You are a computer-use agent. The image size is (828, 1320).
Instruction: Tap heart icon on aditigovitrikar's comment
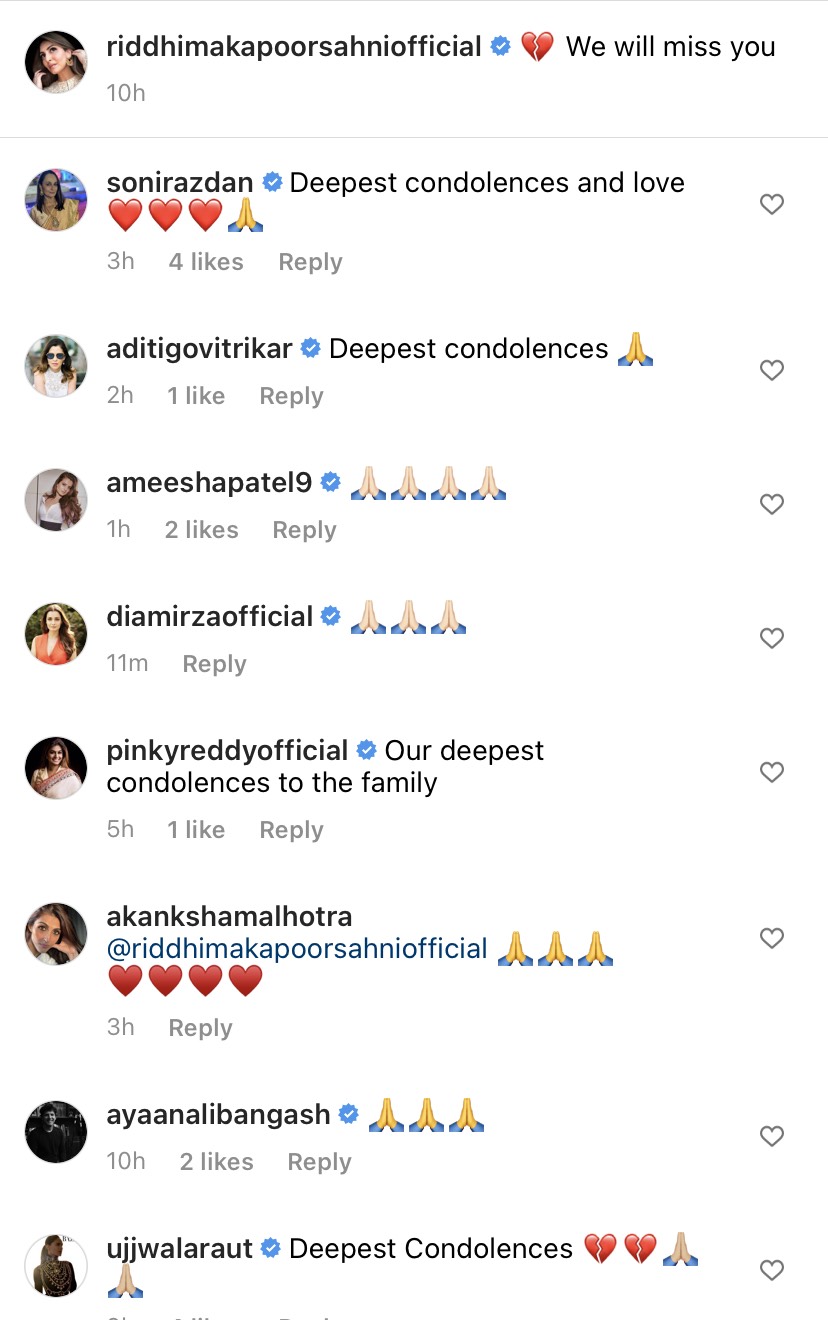point(771,371)
